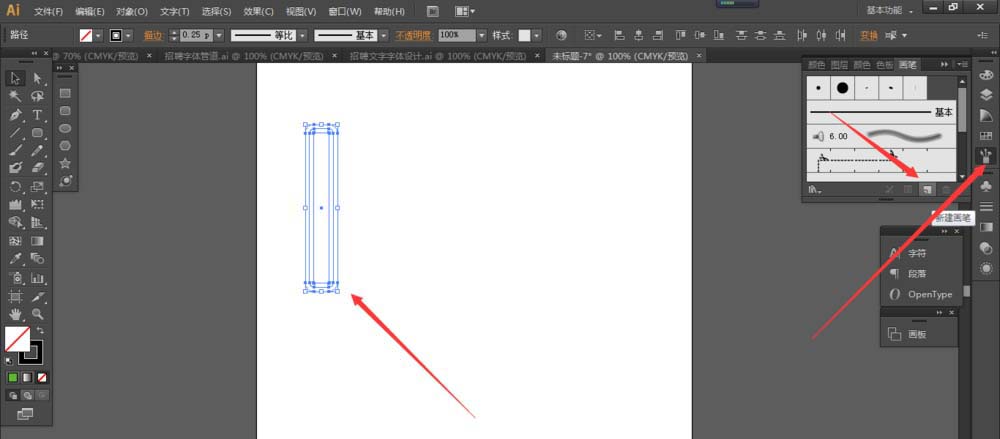Select the Pencil tool
This screenshot has height=439, width=1000.
pyautogui.click(x=38, y=151)
